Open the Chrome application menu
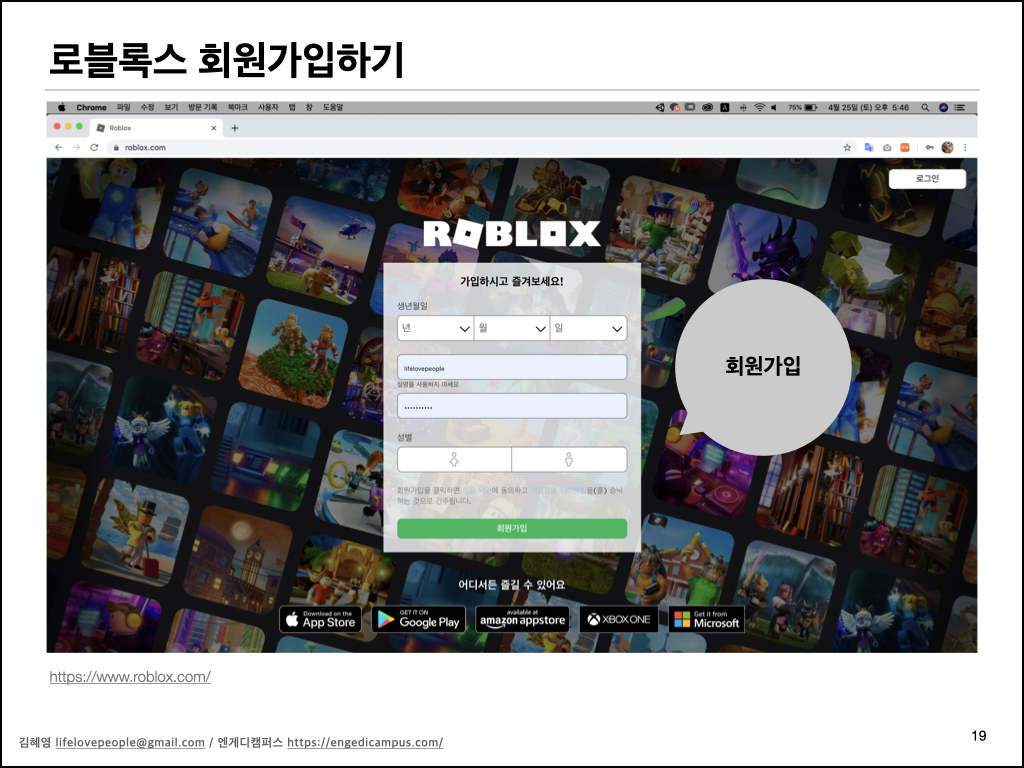 pyautogui.click(x=91, y=107)
